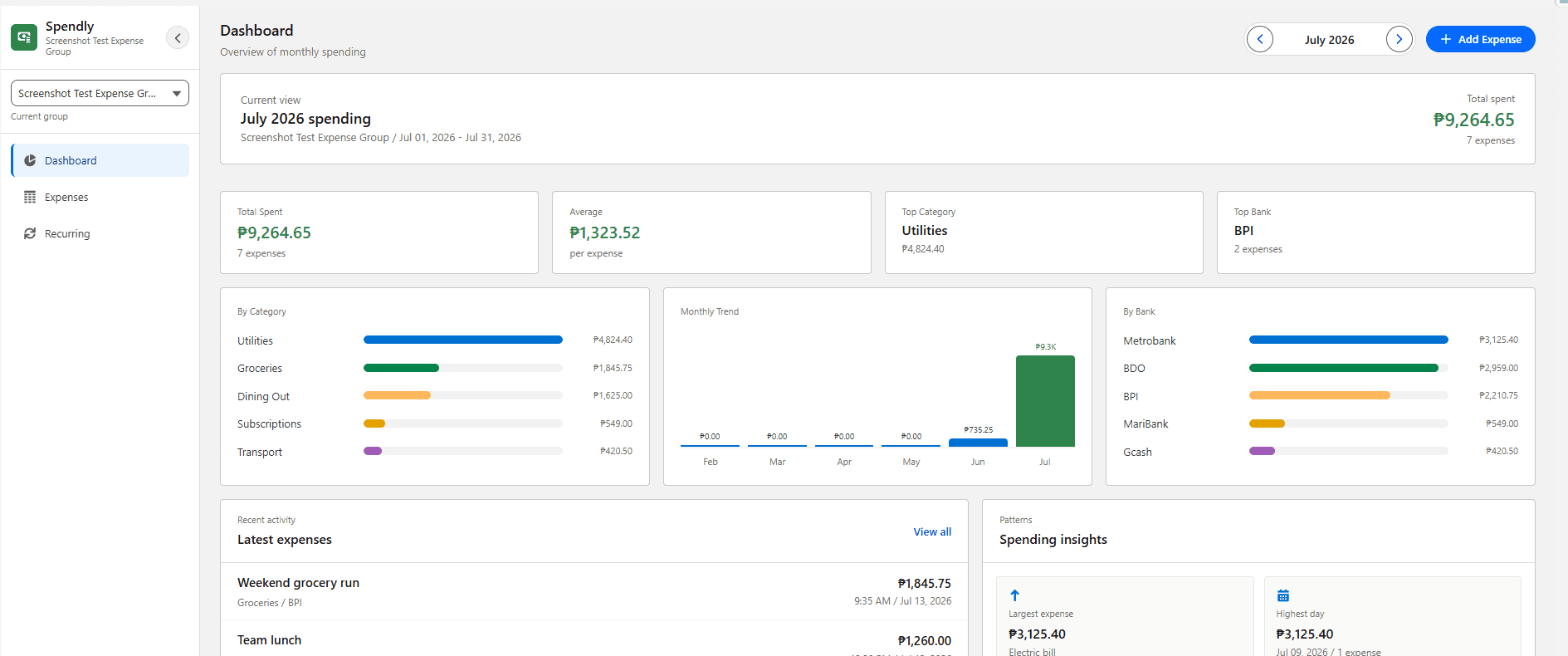Open the Weekend grocery run expense row
Viewport: 1568px width, 656px height.
coord(594,591)
